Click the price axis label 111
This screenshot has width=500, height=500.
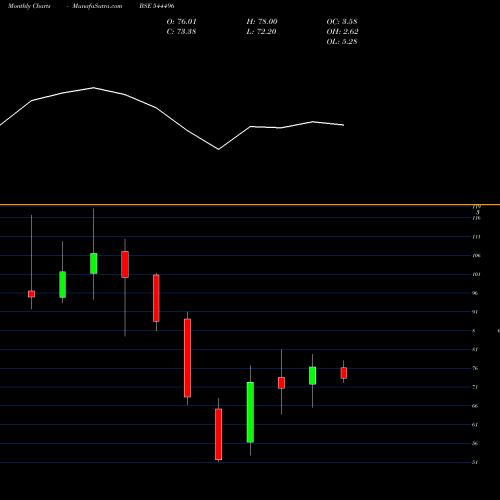(x=476, y=237)
